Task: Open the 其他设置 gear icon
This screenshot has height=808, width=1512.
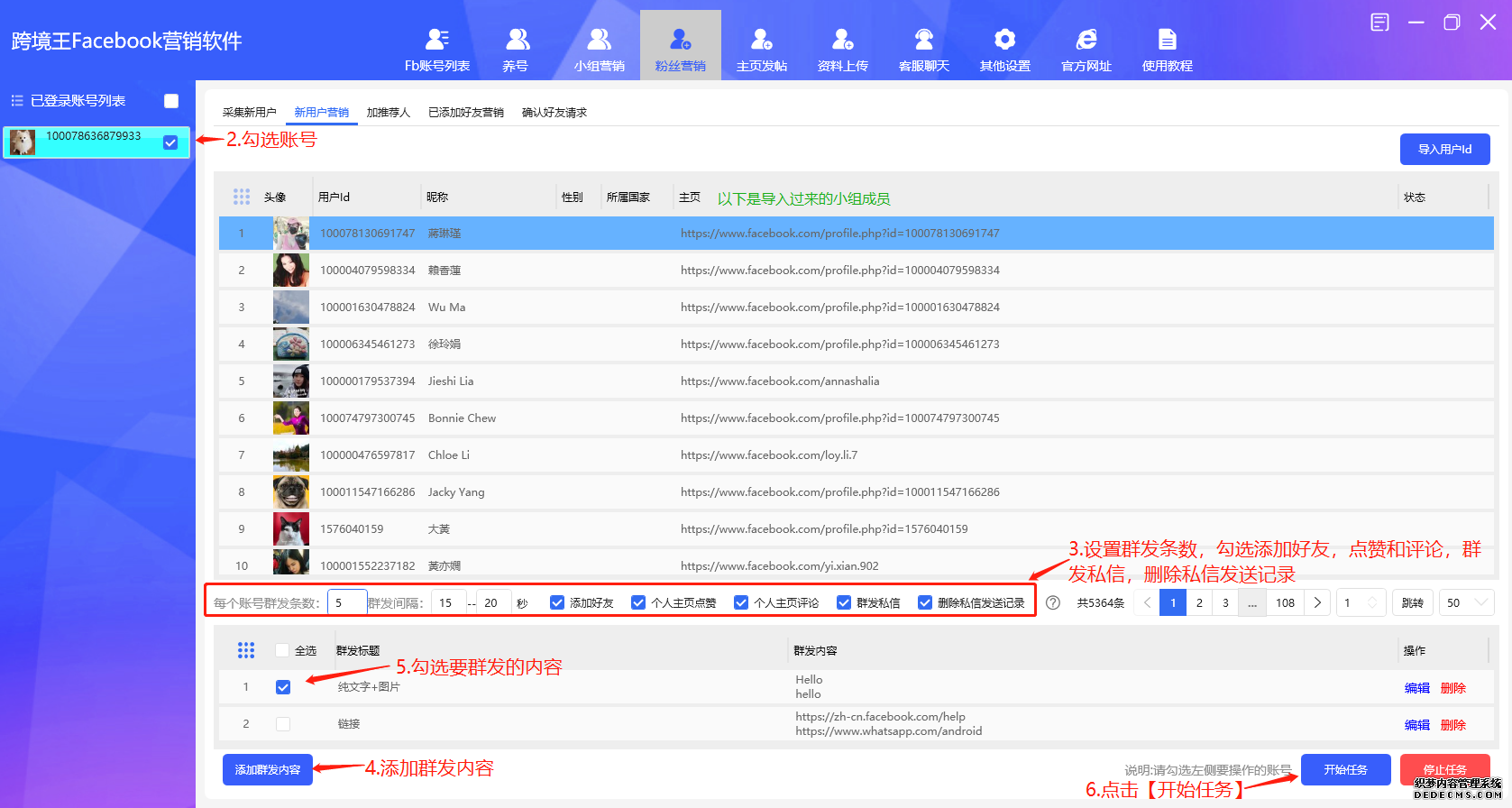Action: [1005, 40]
